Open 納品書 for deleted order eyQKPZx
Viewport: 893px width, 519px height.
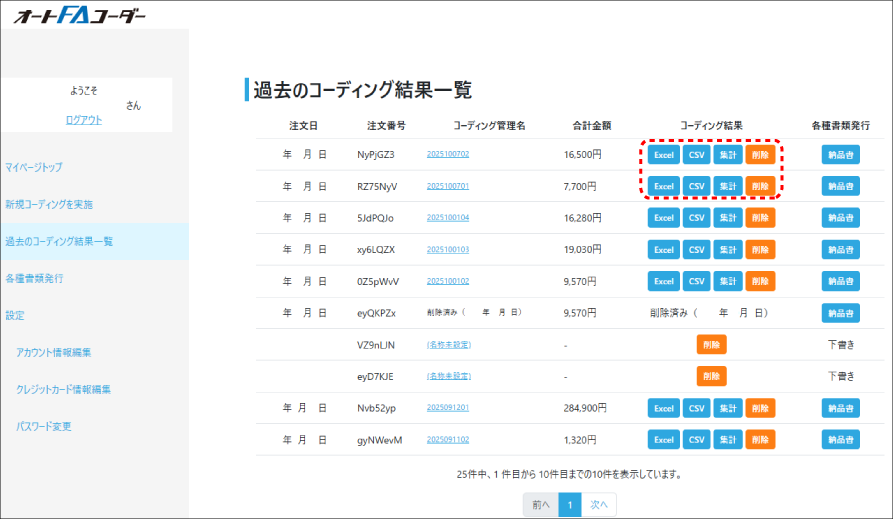(840, 313)
